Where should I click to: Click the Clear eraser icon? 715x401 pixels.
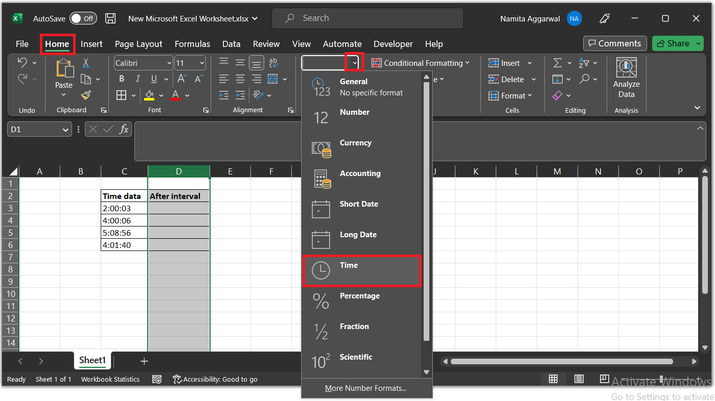[x=557, y=95]
